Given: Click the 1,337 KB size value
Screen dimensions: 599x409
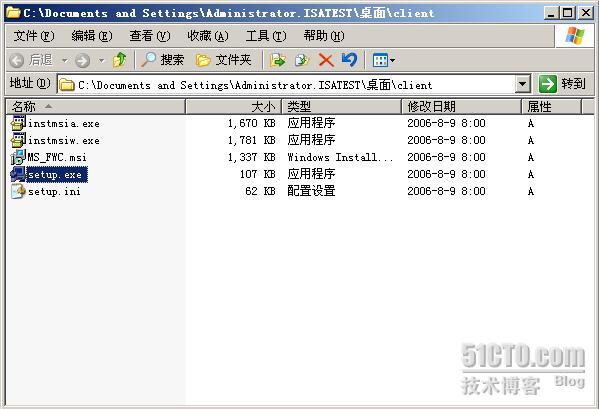Looking at the screenshot, I should [251, 157].
